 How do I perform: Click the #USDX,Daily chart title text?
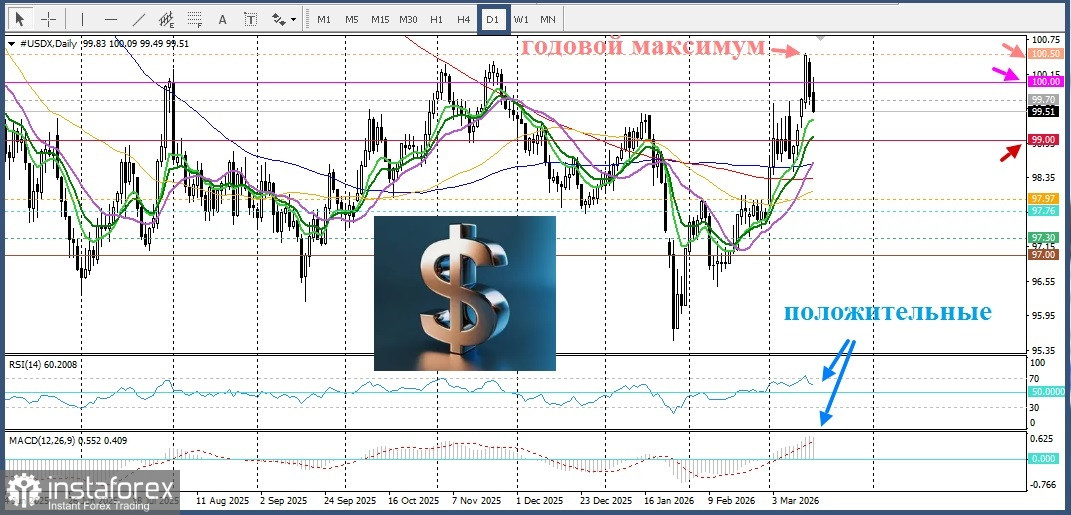(47, 44)
